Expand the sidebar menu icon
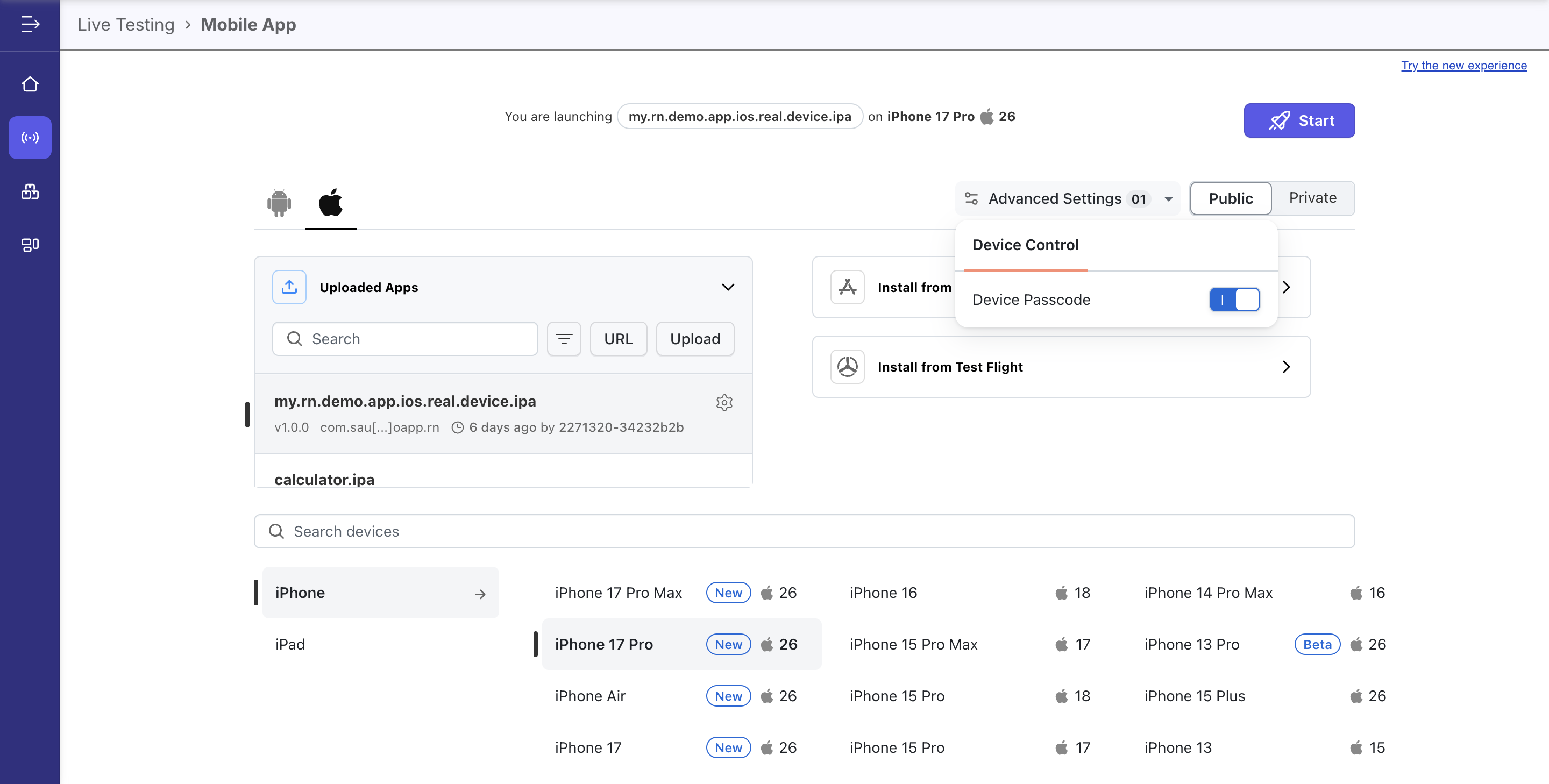Screen dimensions: 1549x784 tap(30, 24)
